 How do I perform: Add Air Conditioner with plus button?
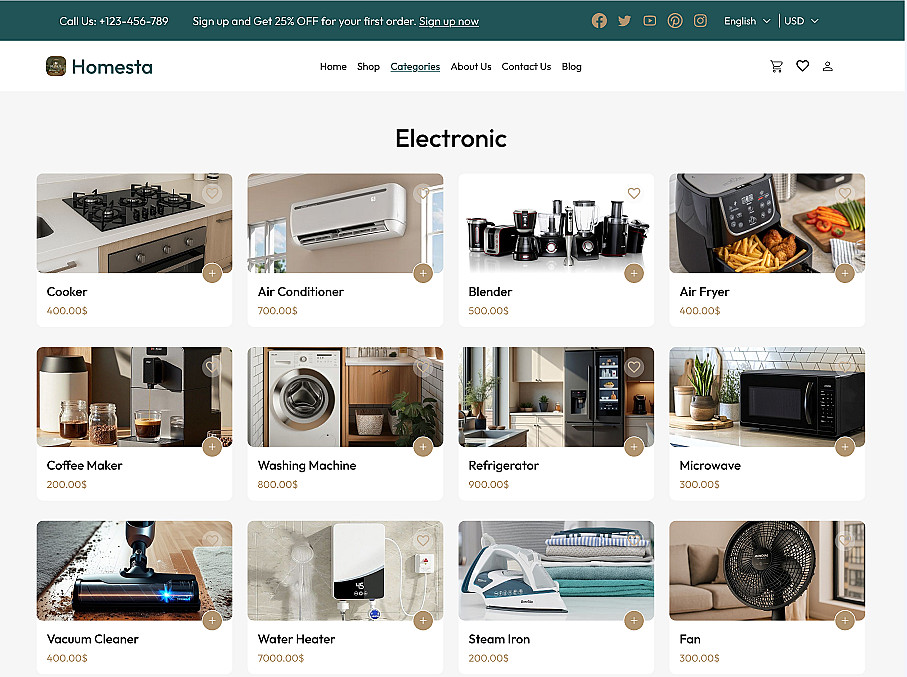tap(423, 273)
